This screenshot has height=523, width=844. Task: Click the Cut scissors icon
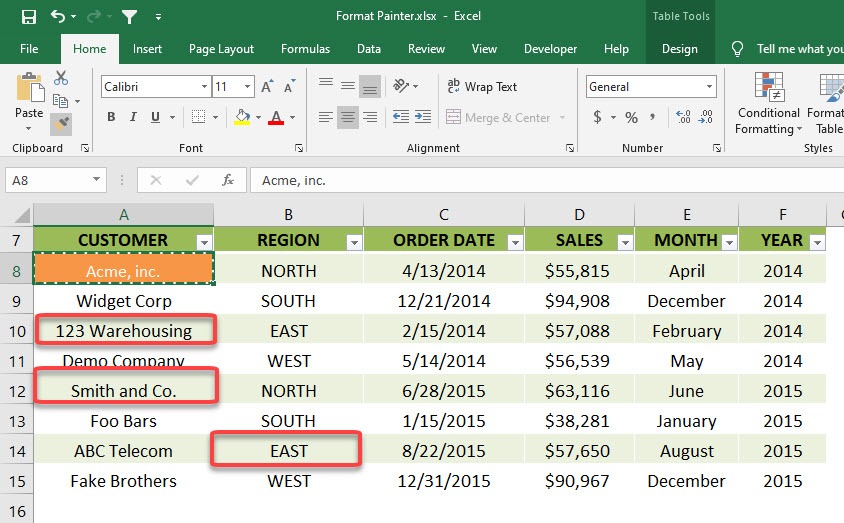[x=61, y=78]
